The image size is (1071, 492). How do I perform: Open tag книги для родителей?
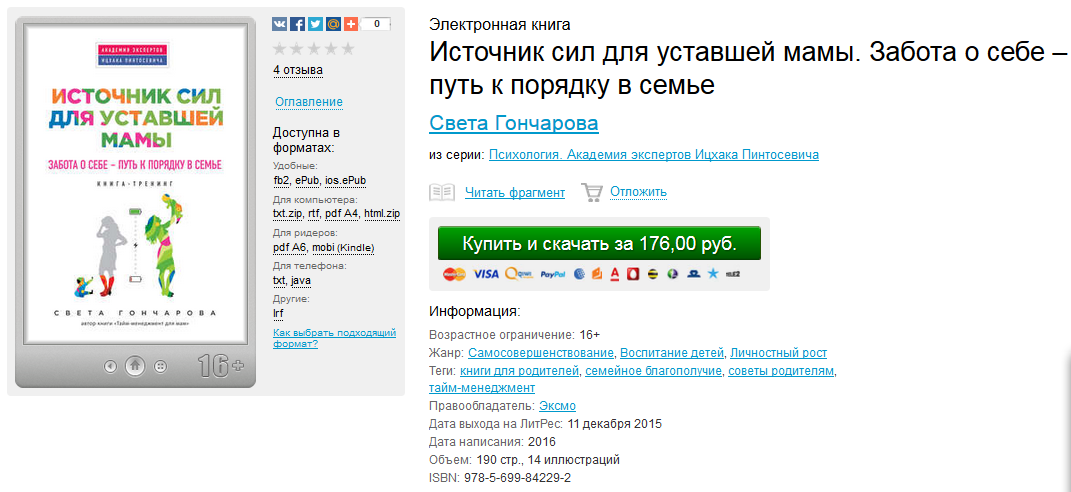tap(520, 371)
